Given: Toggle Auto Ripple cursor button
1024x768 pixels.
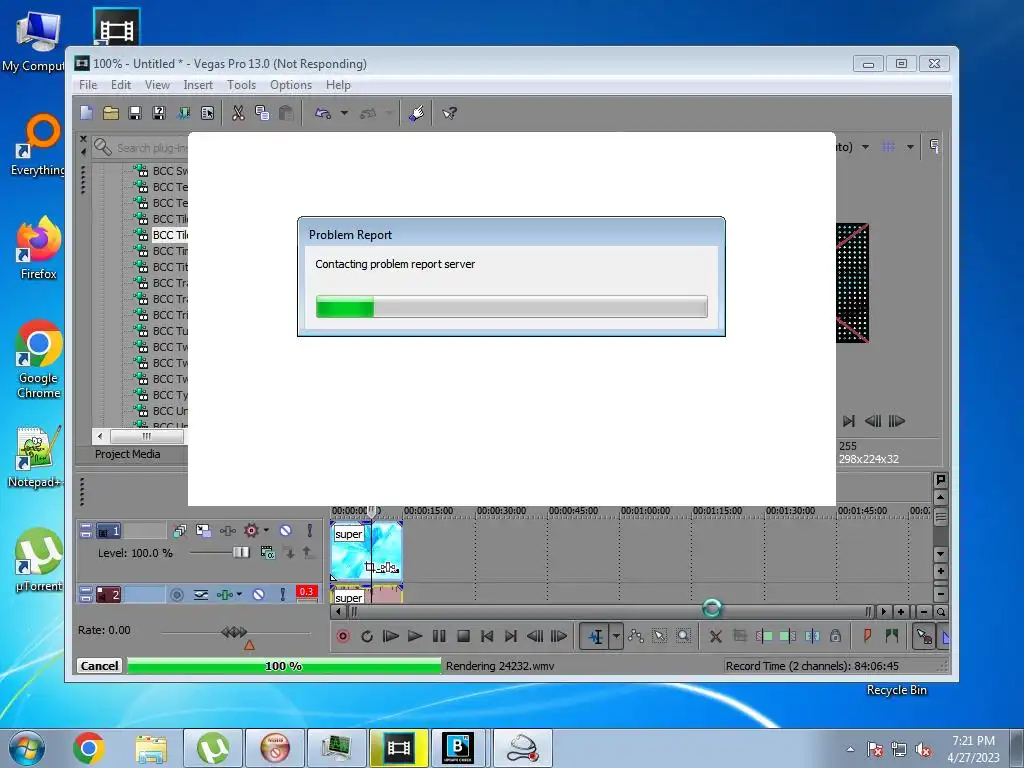Looking at the screenshot, I should pyautogui.click(x=923, y=636).
